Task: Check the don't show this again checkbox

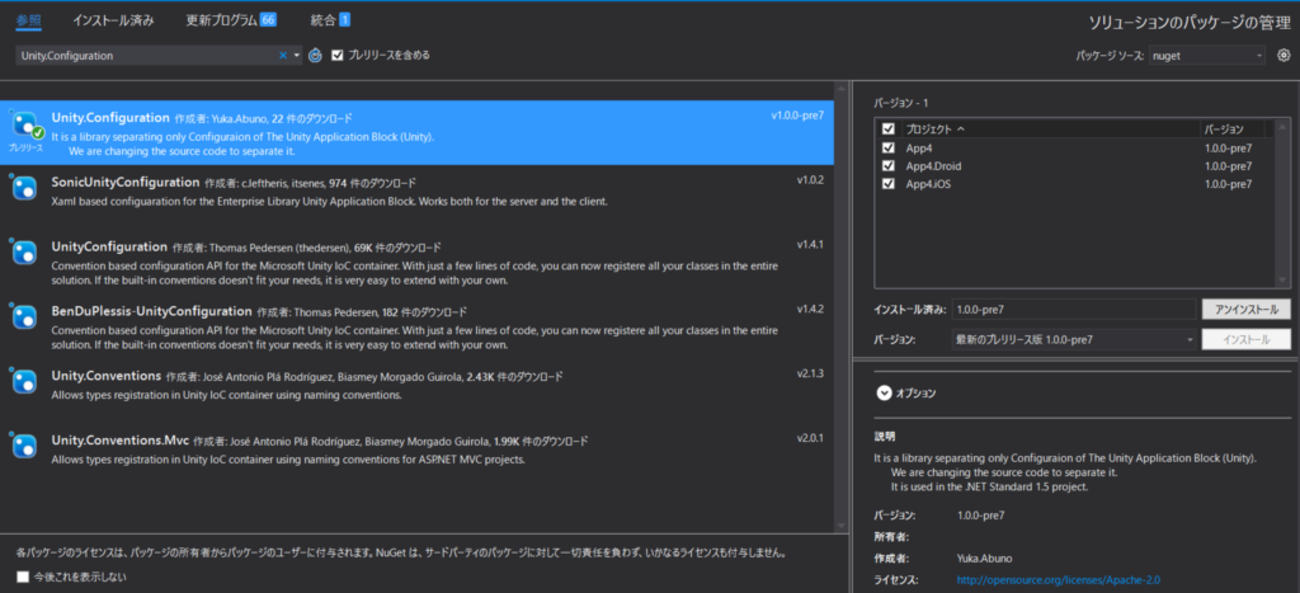Action: pyautogui.click(x=23, y=577)
